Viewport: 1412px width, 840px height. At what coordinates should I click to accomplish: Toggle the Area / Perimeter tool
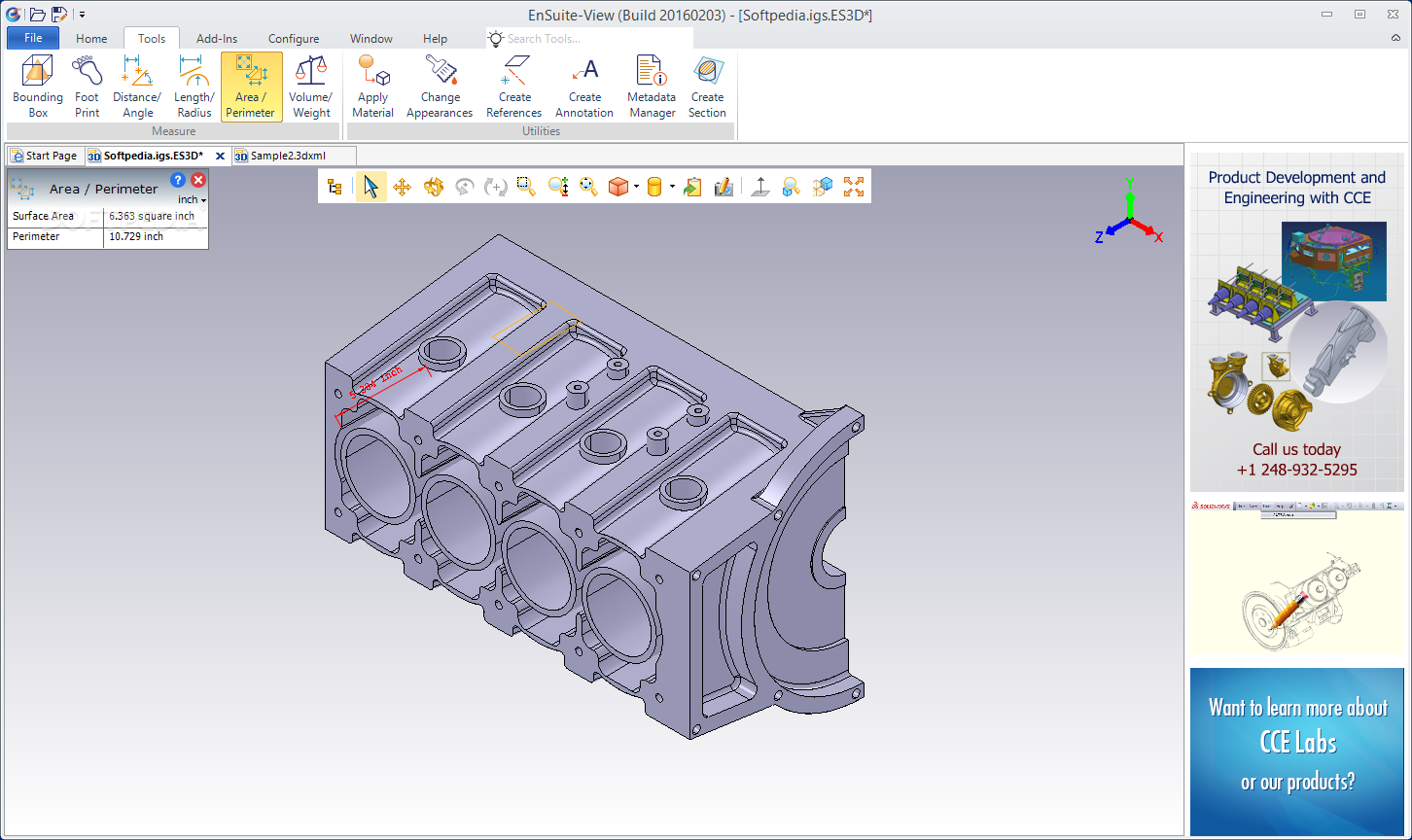tap(251, 87)
